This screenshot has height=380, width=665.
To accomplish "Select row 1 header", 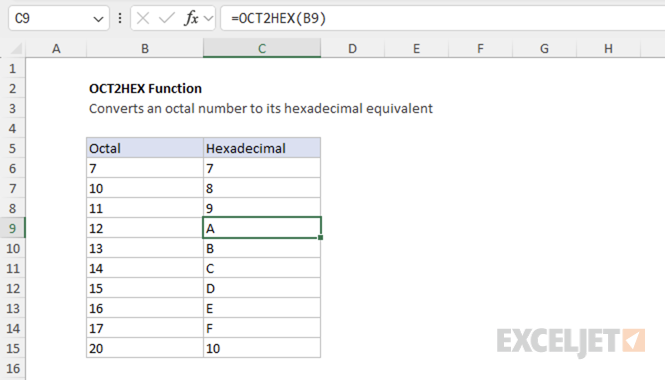I will 13,68.
